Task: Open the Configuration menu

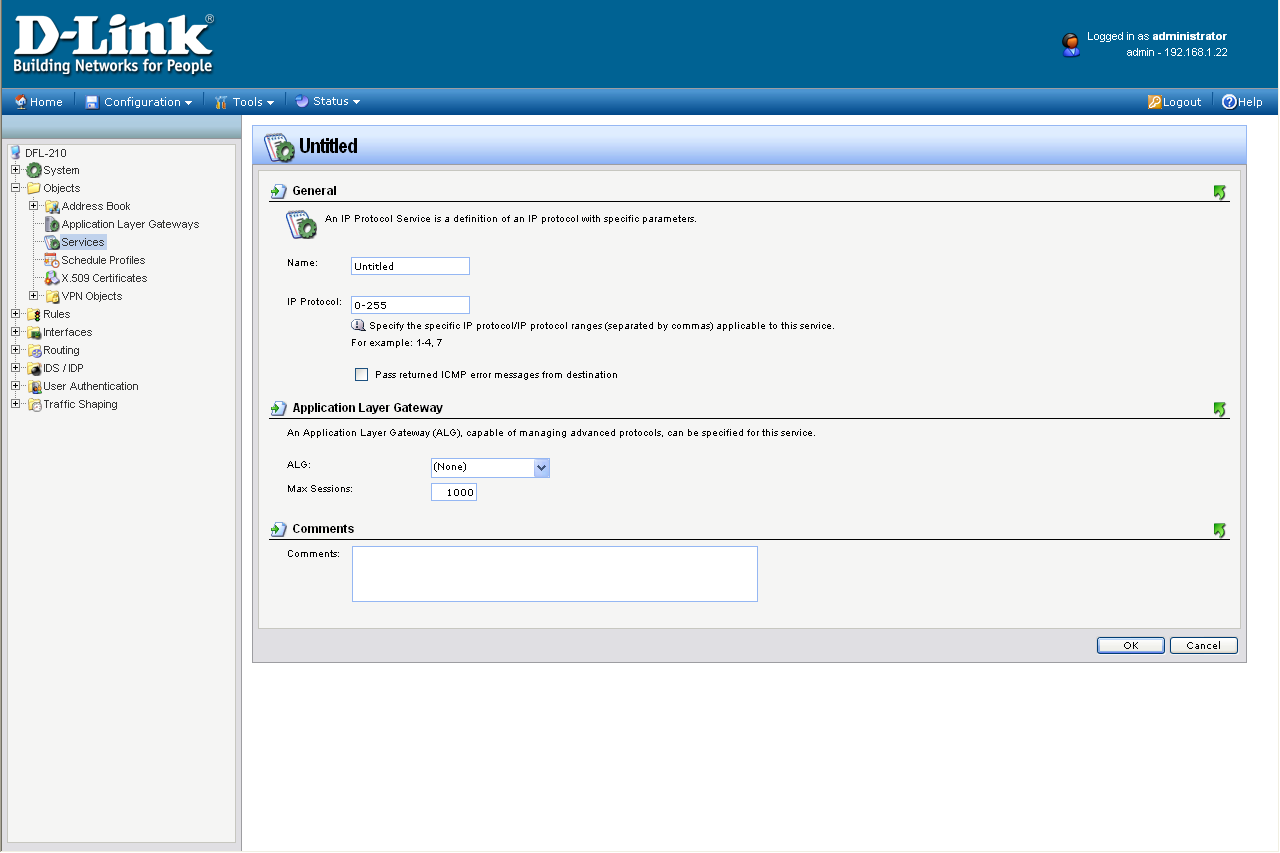Action: pyautogui.click(x=139, y=102)
